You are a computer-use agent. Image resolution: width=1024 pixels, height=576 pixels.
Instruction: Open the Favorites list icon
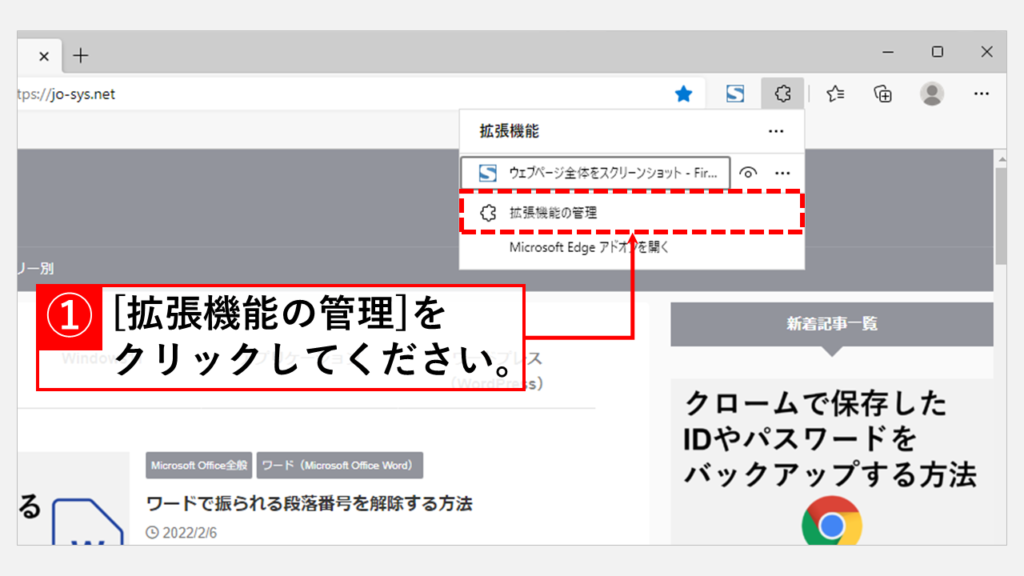pyautogui.click(x=835, y=94)
